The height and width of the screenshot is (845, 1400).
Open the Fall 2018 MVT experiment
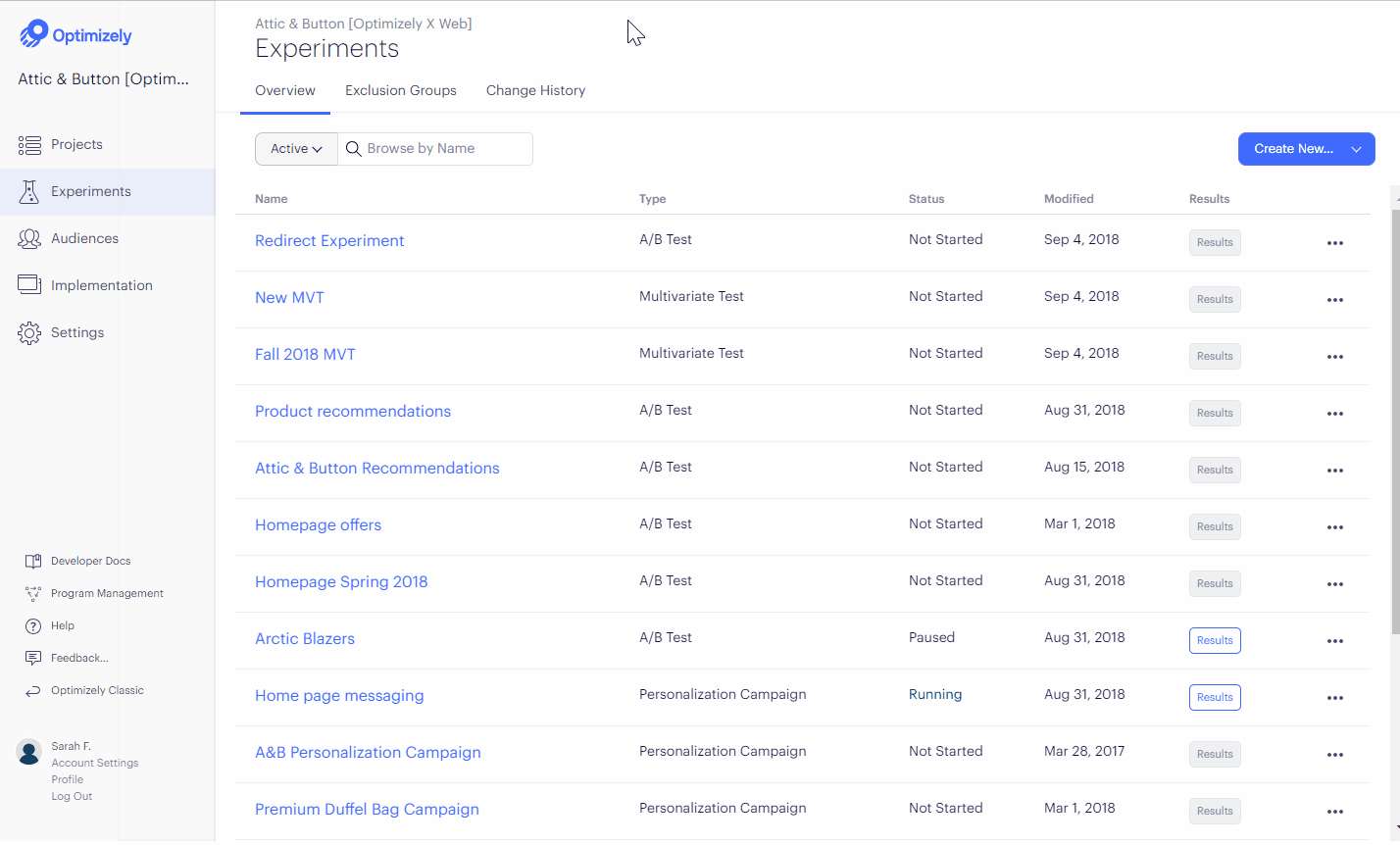point(305,355)
